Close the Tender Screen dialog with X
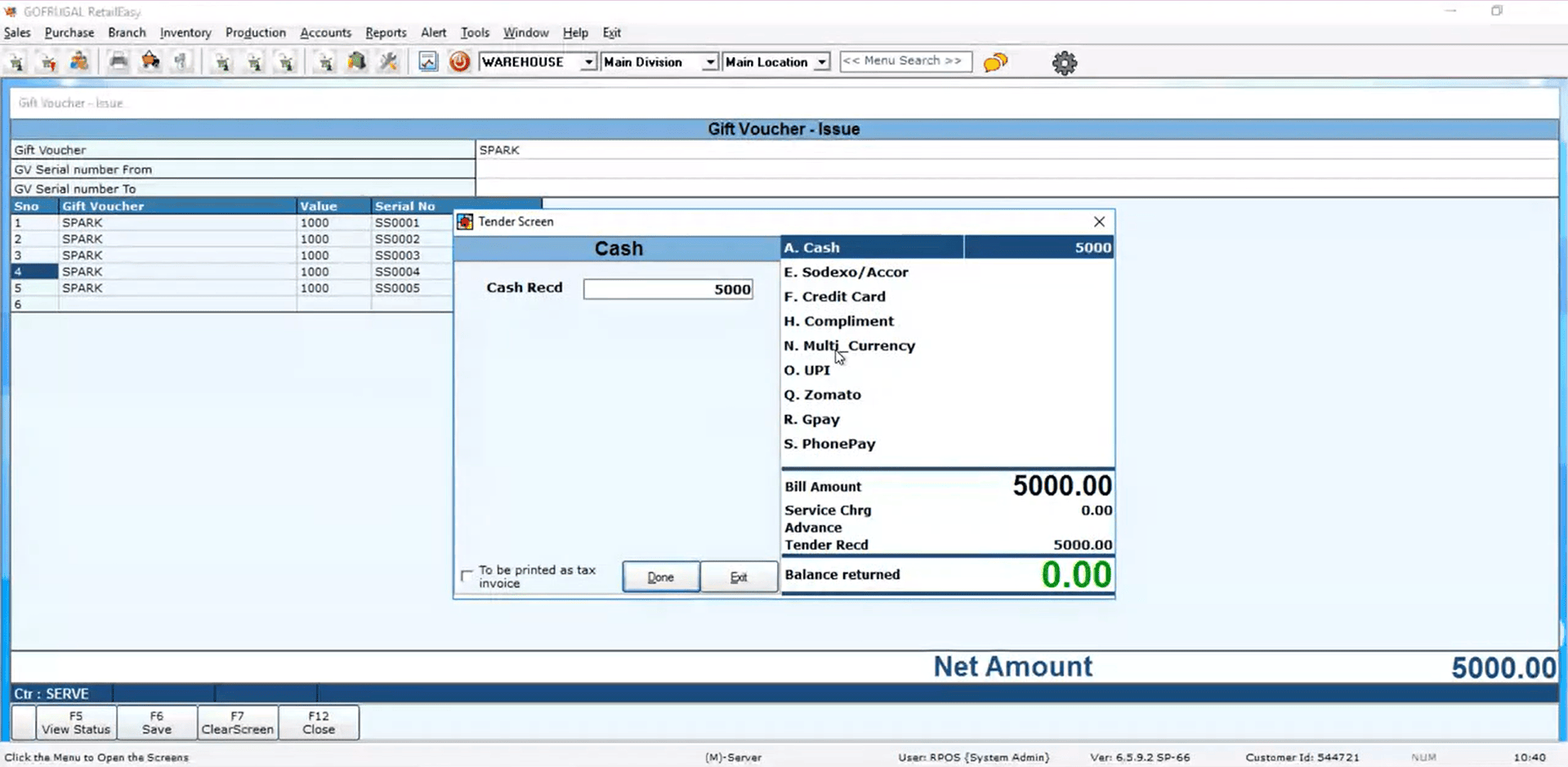 pos(1099,221)
